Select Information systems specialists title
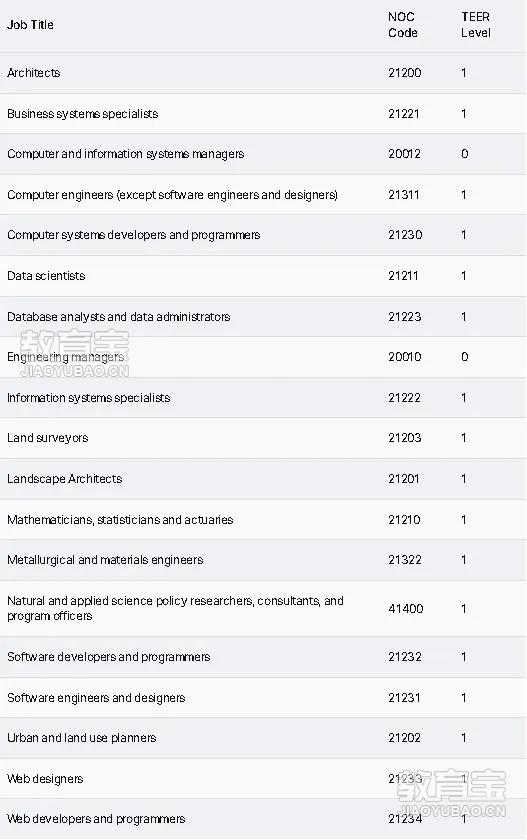Screen dimensions: 527x840 (88, 398)
